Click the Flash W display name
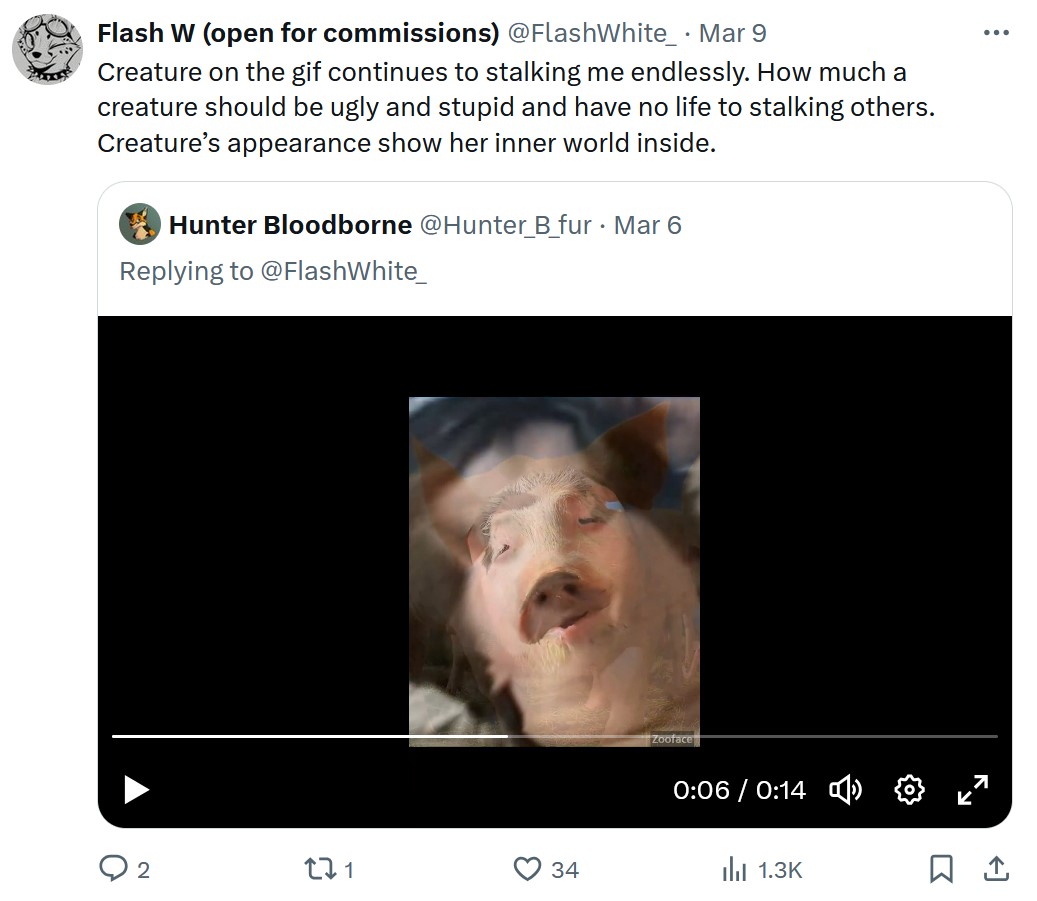Image resolution: width=1037 pixels, height=901 pixels. [298, 33]
